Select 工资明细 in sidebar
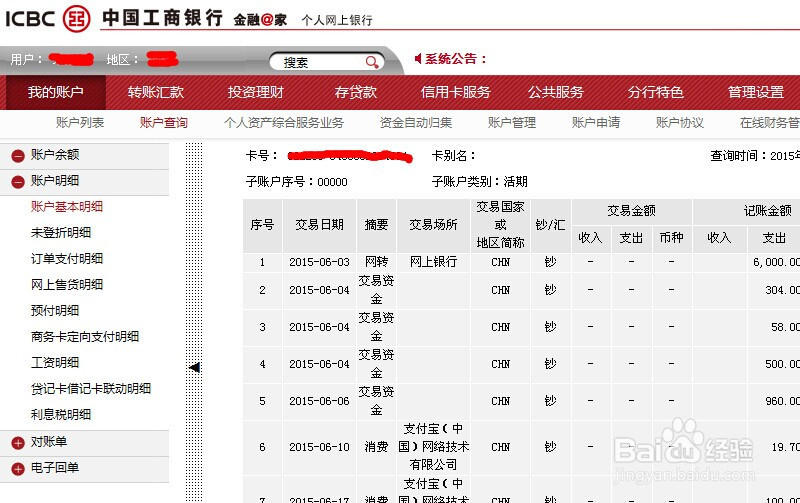The image size is (800, 503). [x=55, y=363]
